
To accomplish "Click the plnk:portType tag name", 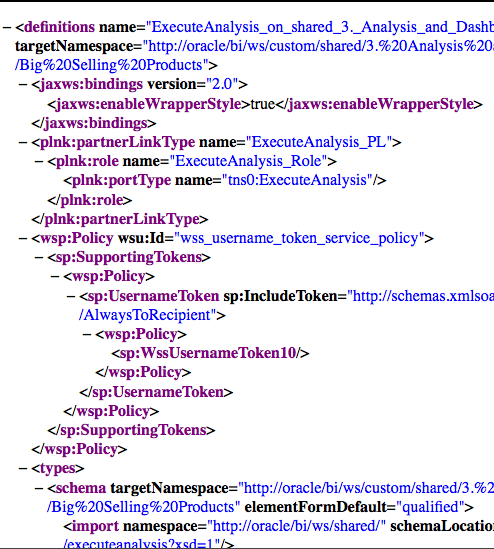I will tap(121, 180).
